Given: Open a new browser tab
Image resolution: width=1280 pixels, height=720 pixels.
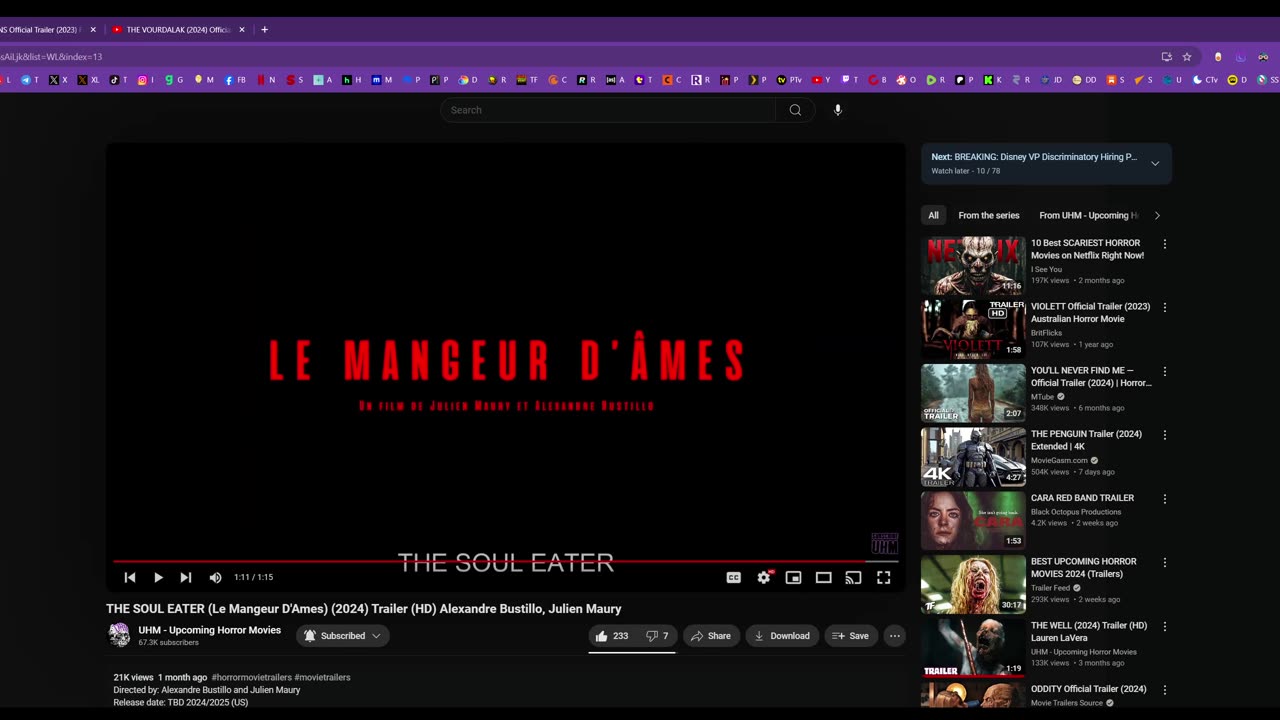Looking at the screenshot, I should pos(264,30).
